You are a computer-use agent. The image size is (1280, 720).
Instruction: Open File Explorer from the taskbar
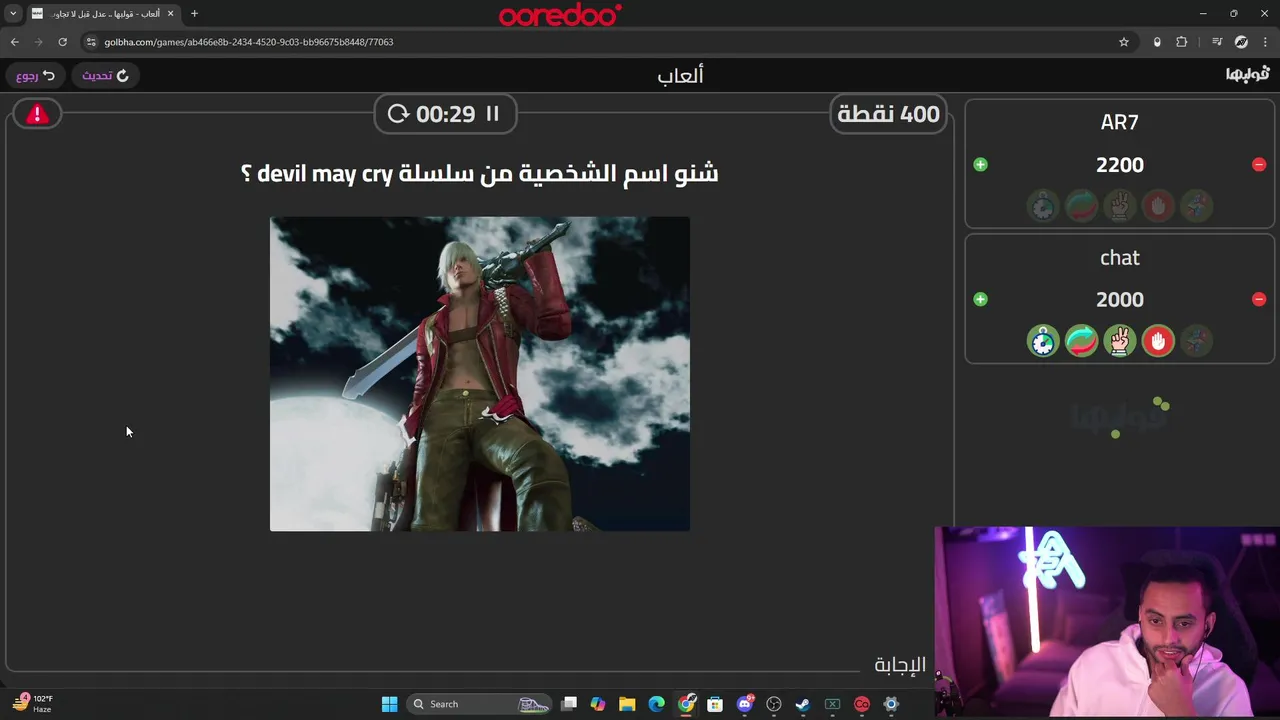pyautogui.click(x=627, y=704)
